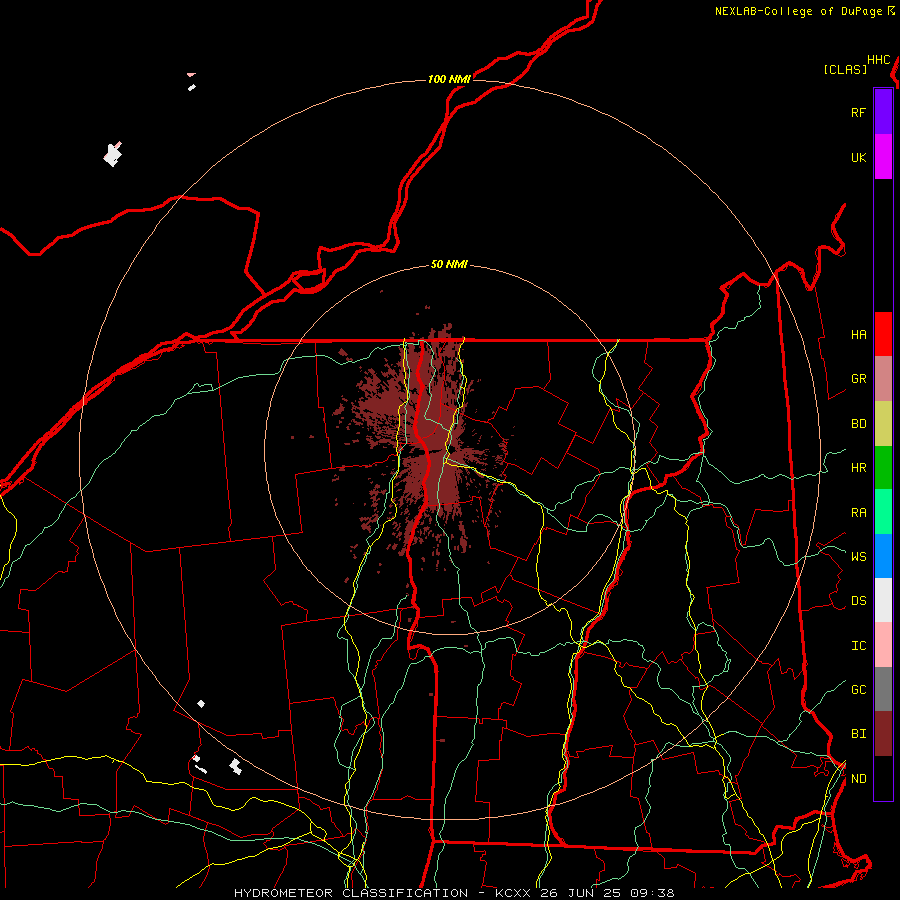Click the HYDROMETEOR CLASSIFICATION title text

(351, 893)
